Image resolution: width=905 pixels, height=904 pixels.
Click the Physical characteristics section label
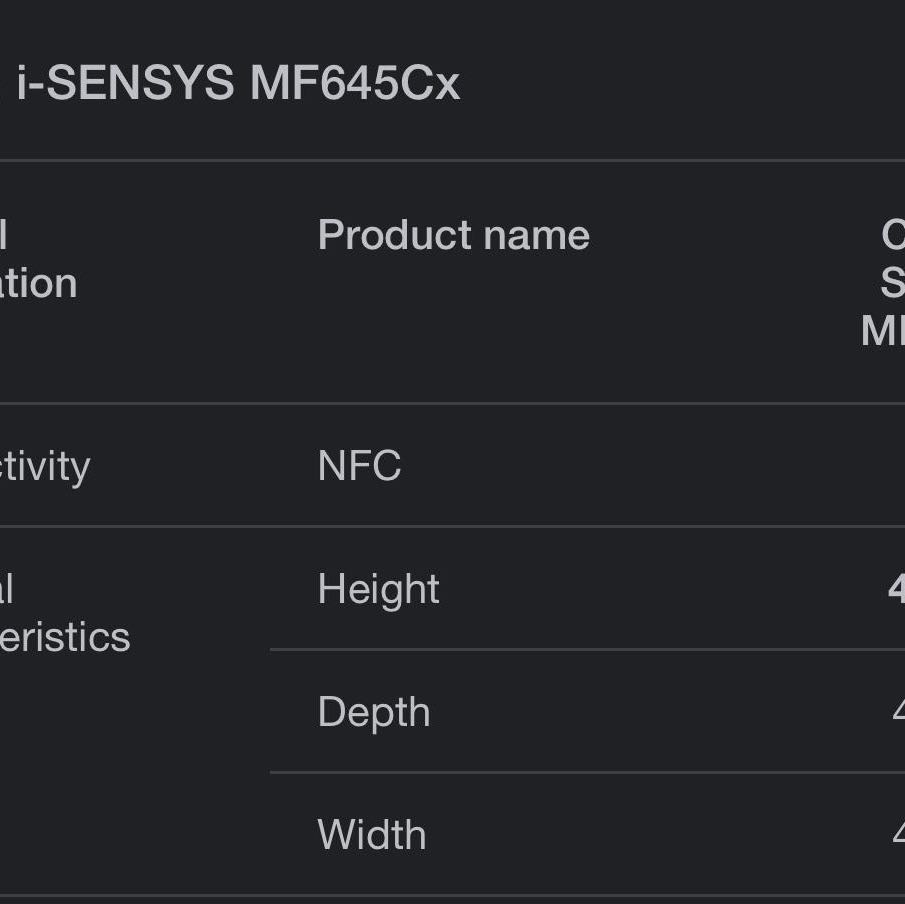(x=65, y=613)
